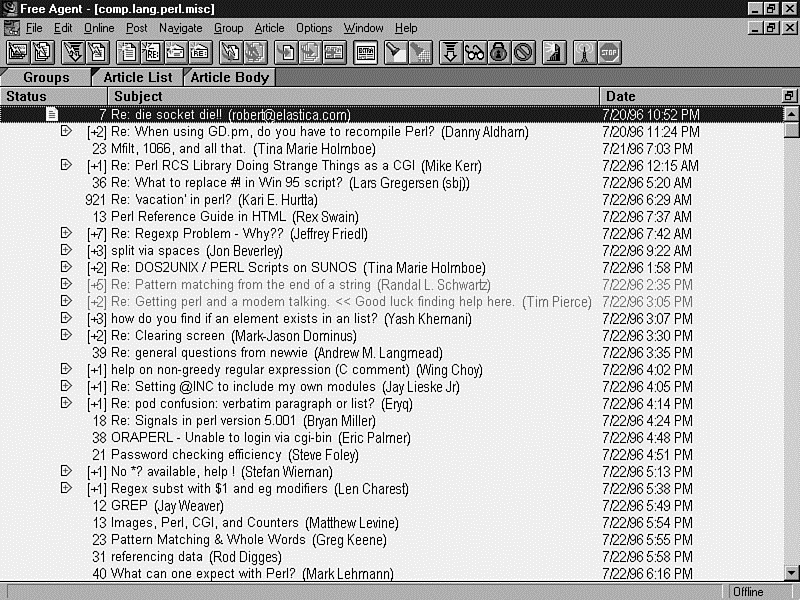Screen dimensions: 800x600
Task: Expand the 'DOS2UNIX / PERL Scripts' thread arrow
Action: (66, 267)
